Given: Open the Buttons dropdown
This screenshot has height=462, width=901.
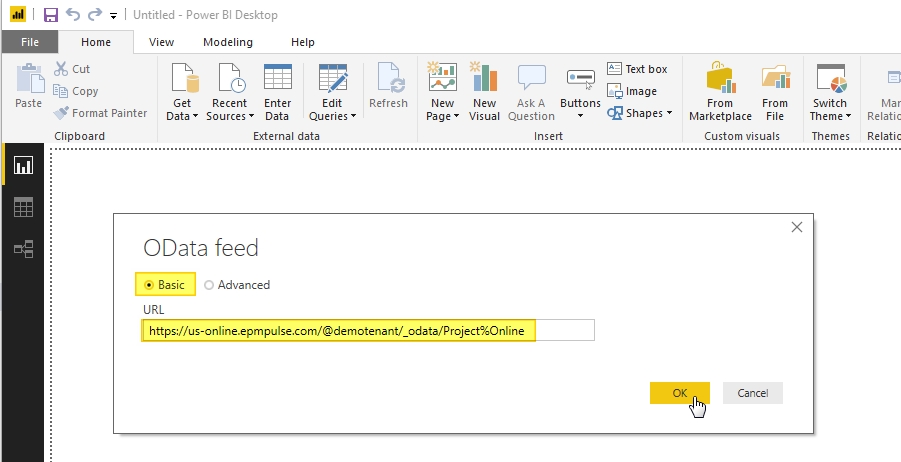Looking at the screenshot, I should (x=580, y=92).
